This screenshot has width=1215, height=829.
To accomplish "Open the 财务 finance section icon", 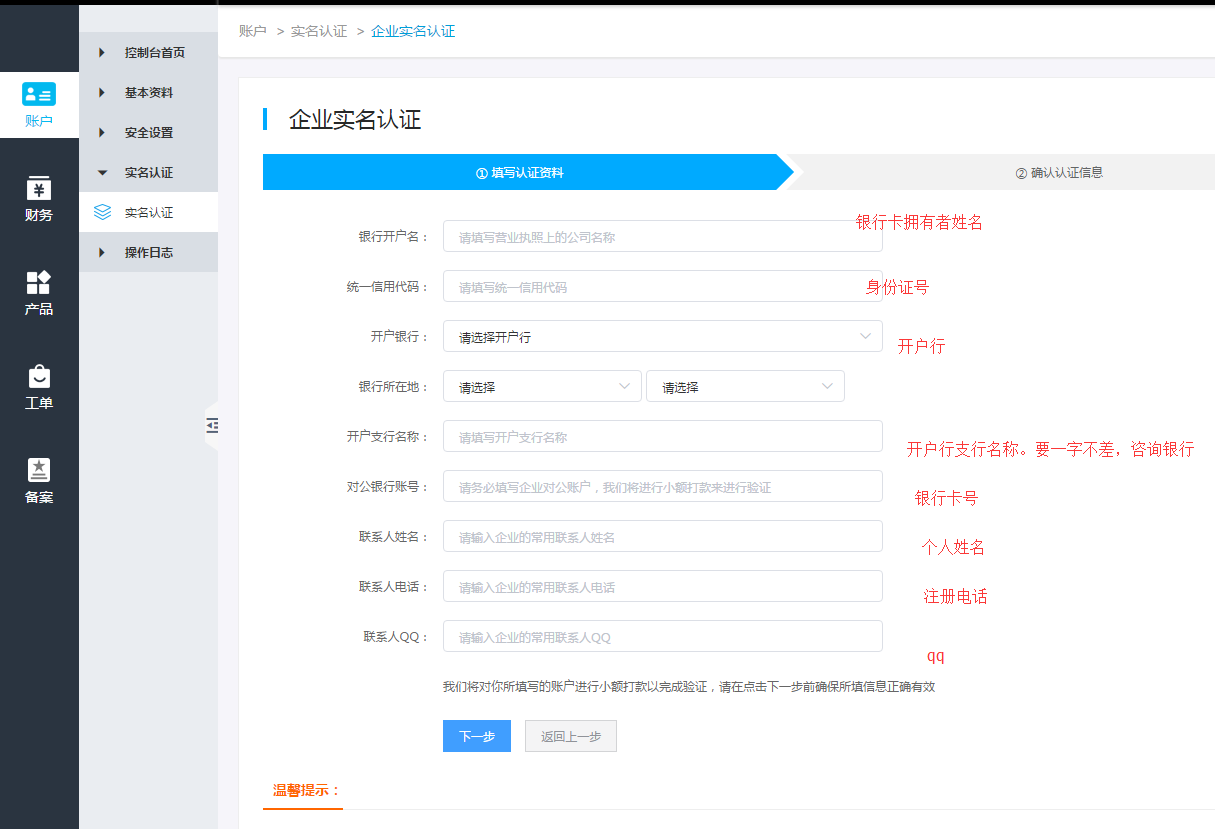I will [39, 188].
